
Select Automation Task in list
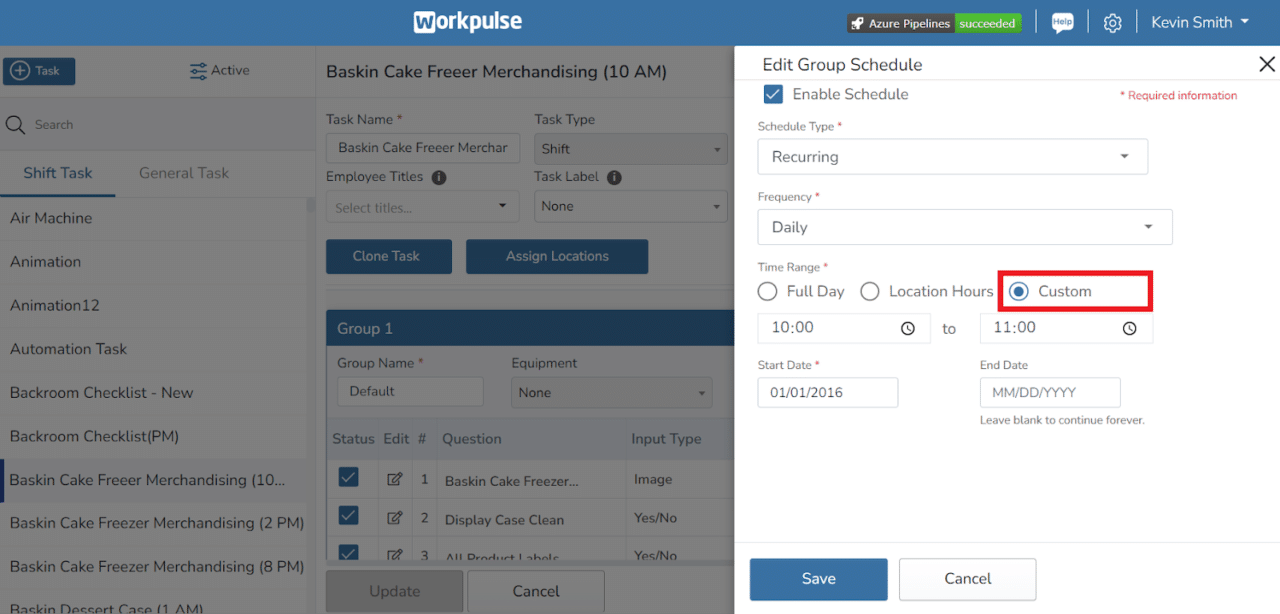pyautogui.click(x=154, y=349)
